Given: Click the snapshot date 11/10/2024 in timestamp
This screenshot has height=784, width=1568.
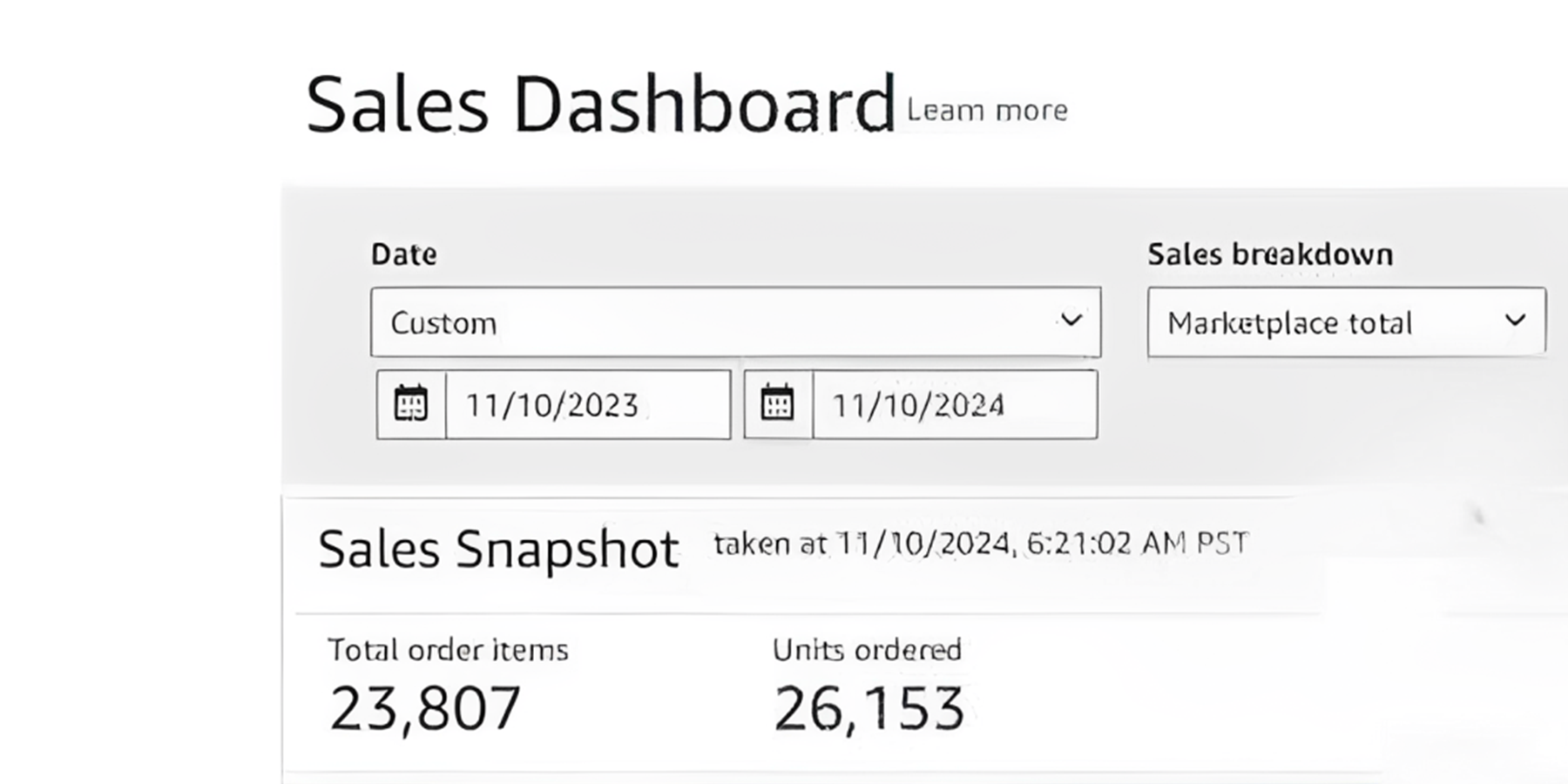Looking at the screenshot, I should [924, 544].
